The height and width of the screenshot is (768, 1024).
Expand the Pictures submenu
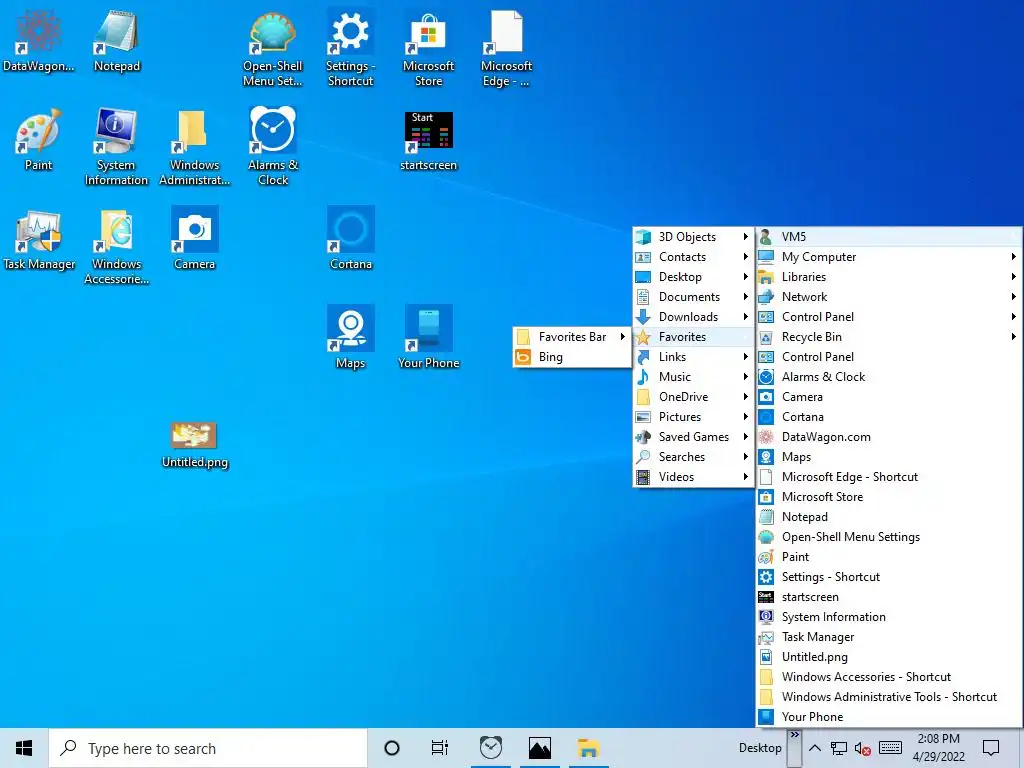[x=694, y=417]
